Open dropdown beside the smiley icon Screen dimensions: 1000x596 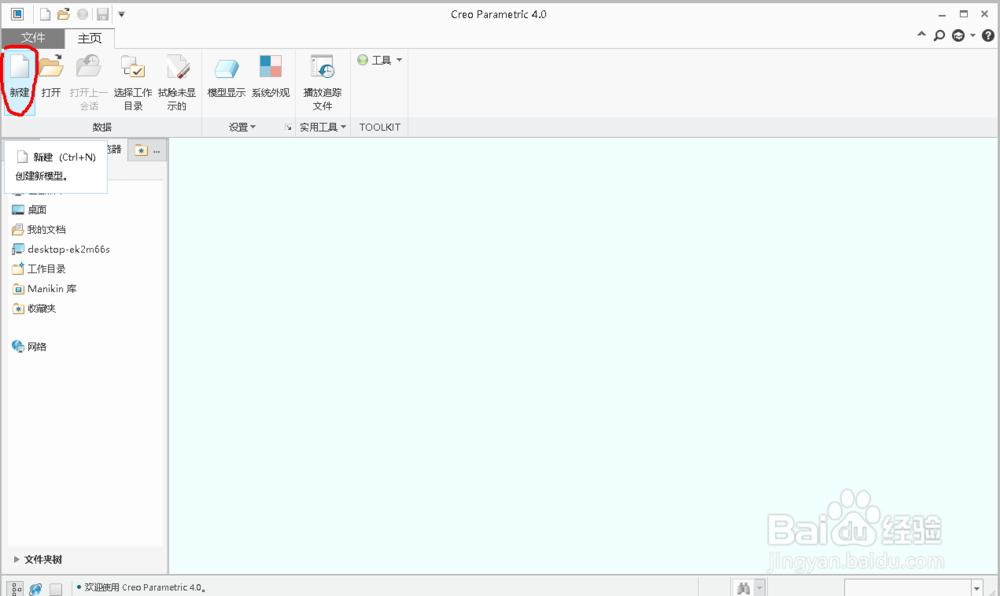point(973,36)
